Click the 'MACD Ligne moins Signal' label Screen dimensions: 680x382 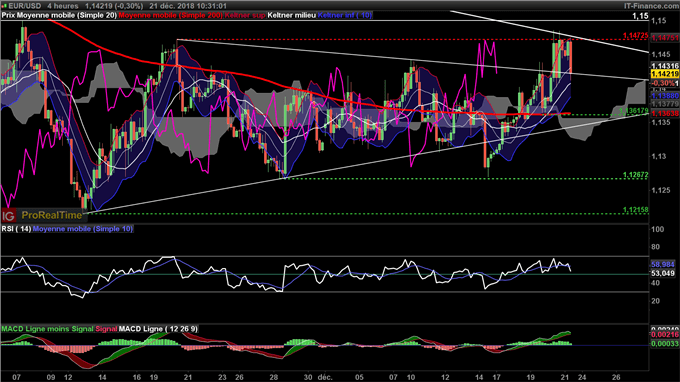47,329
